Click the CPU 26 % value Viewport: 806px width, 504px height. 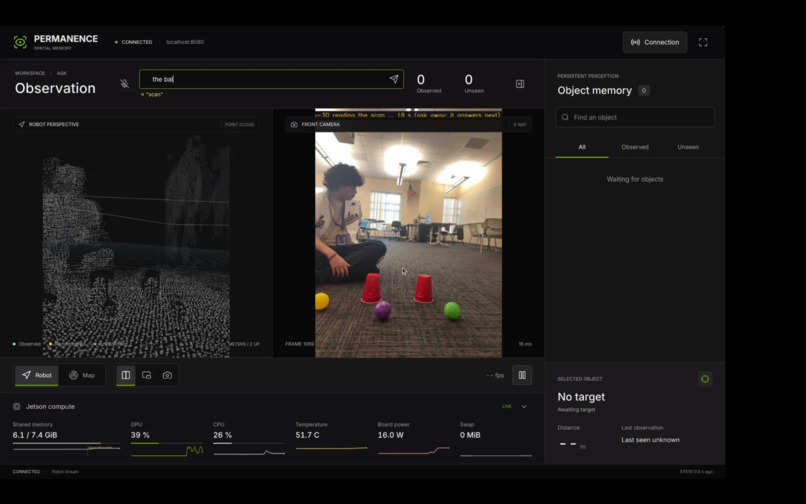222,435
